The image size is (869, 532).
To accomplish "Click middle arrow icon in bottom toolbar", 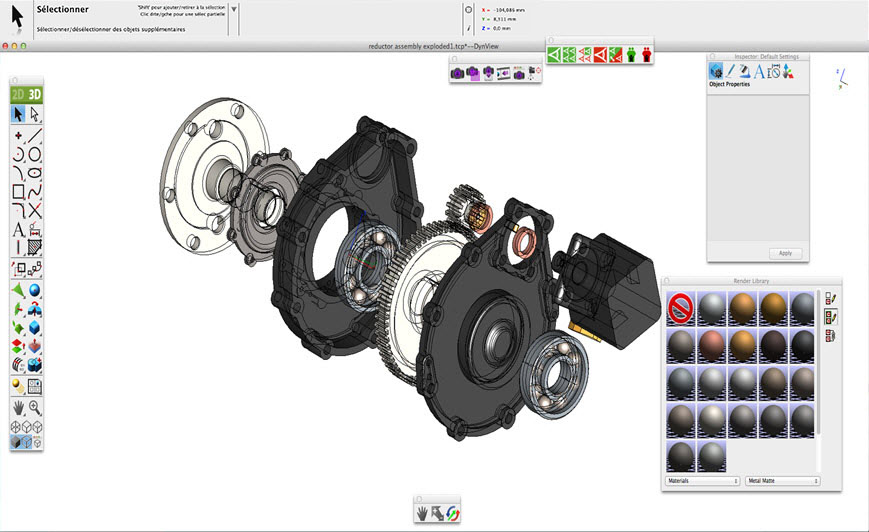I will tap(437, 514).
